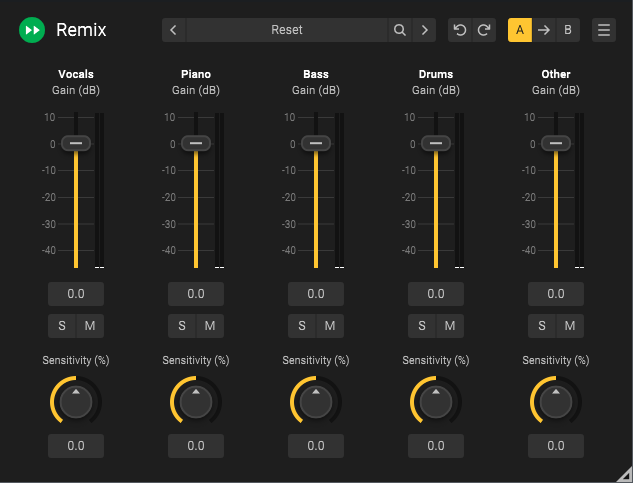Click the Drums level meter
This screenshot has width=633, height=483.
(459, 190)
